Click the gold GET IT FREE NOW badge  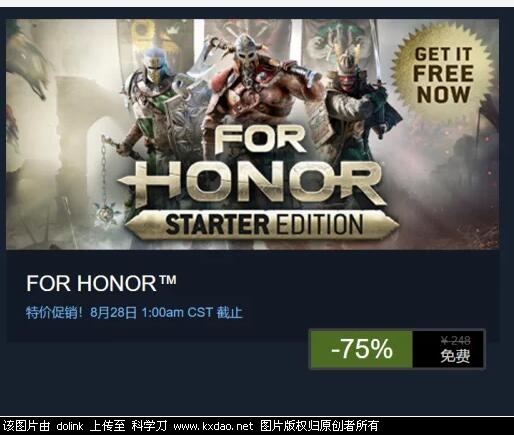pyautogui.click(x=443, y=75)
